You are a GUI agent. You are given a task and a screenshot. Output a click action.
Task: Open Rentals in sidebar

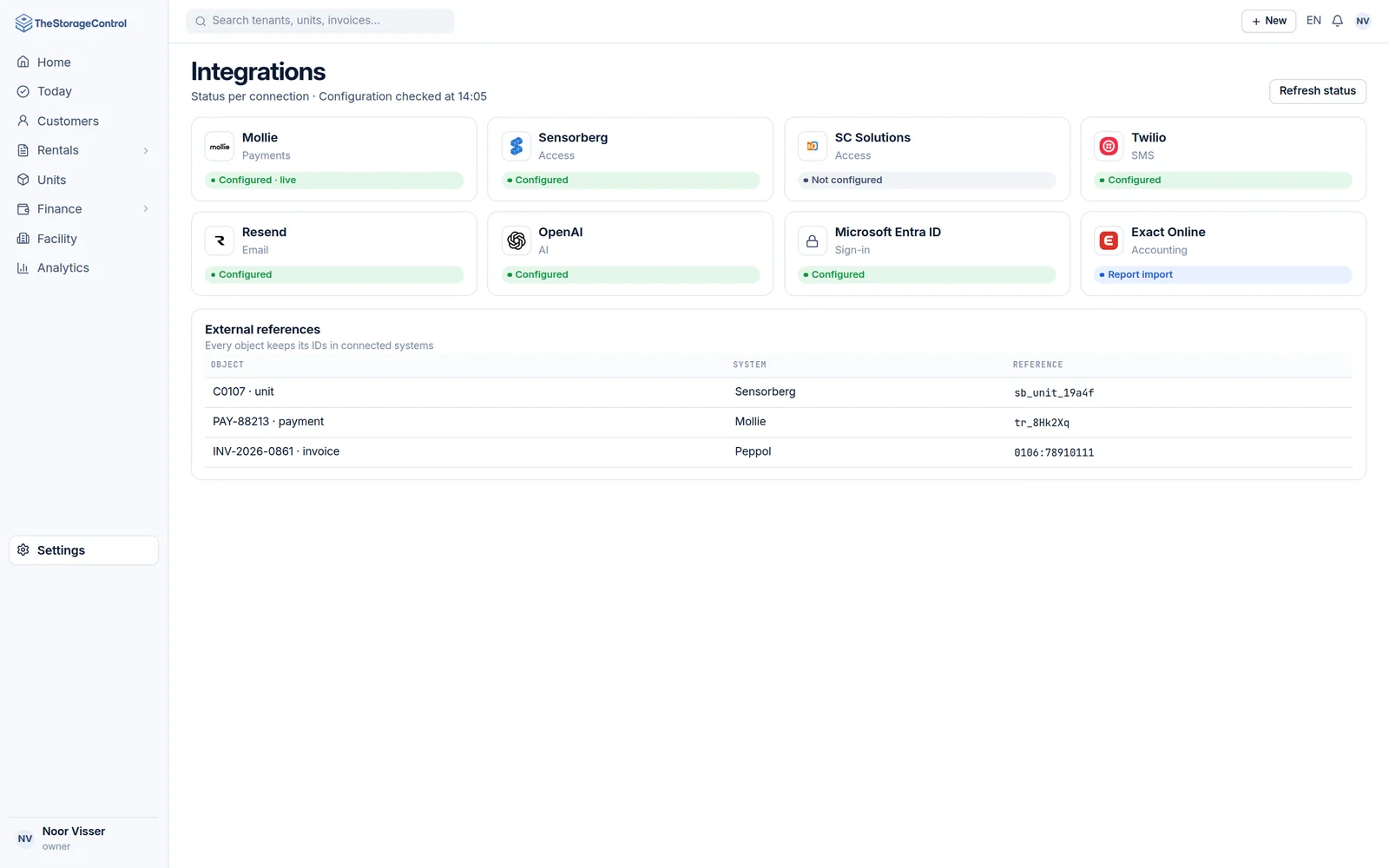(84, 150)
